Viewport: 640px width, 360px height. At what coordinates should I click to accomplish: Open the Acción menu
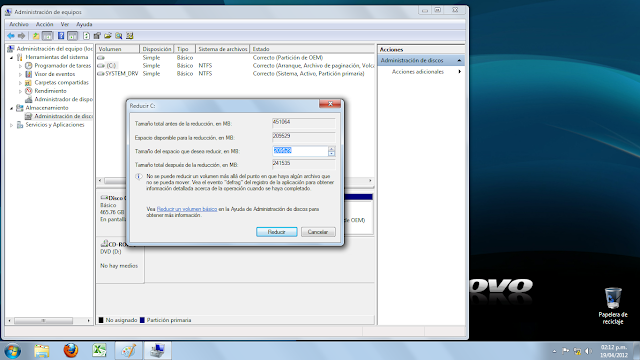(x=44, y=24)
